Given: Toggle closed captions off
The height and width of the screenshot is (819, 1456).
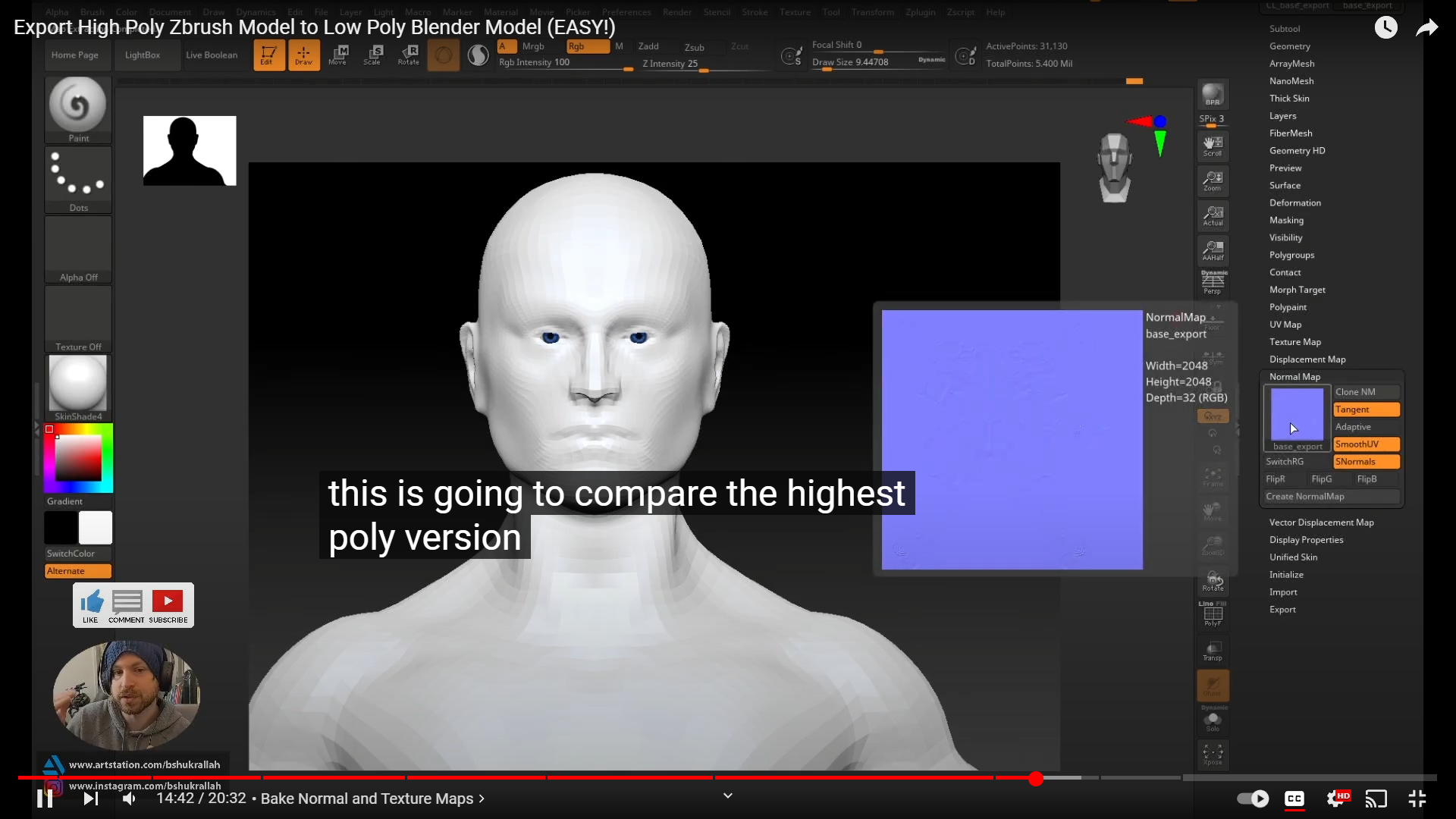Looking at the screenshot, I should [x=1294, y=799].
